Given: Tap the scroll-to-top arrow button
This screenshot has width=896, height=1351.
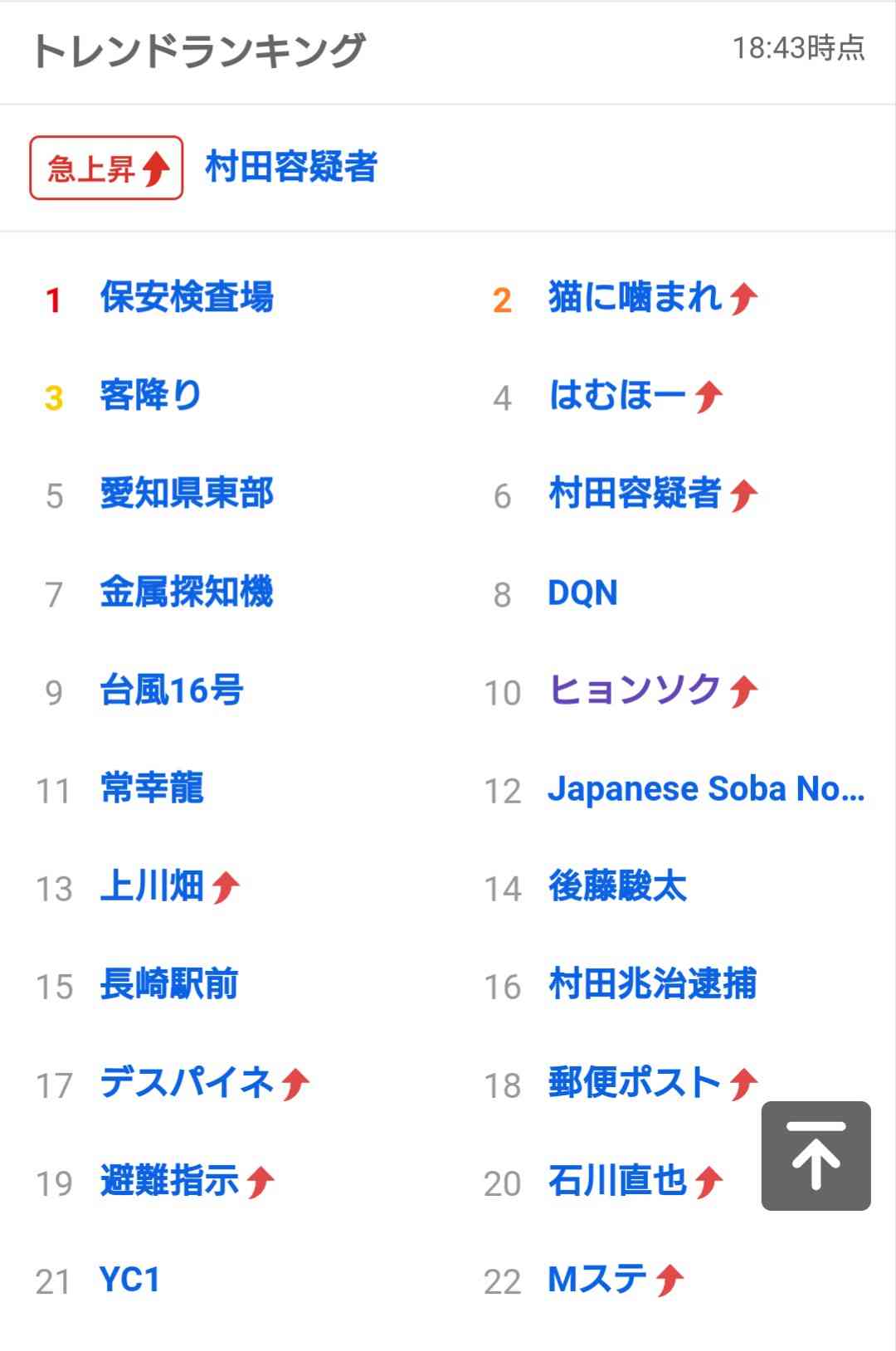Looking at the screenshot, I should click(x=816, y=1156).
